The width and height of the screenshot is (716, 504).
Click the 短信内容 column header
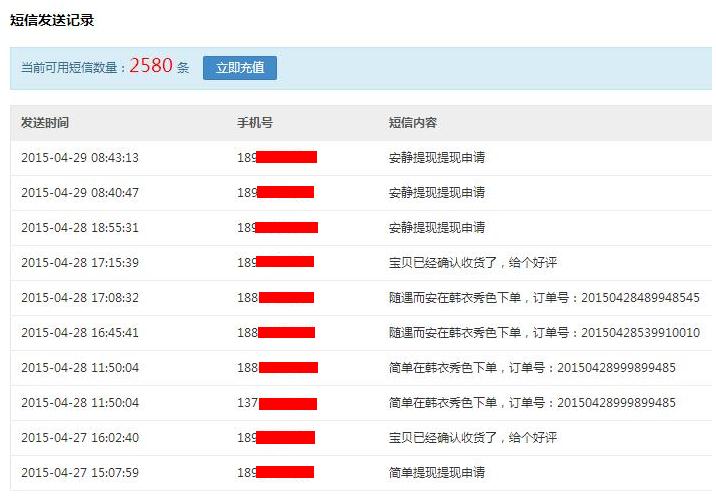(x=412, y=123)
